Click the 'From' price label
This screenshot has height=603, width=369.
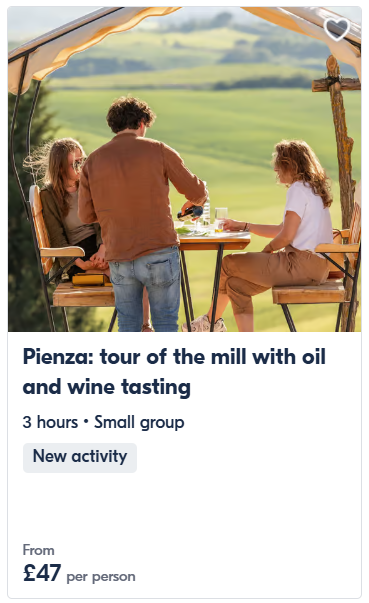(38, 550)
